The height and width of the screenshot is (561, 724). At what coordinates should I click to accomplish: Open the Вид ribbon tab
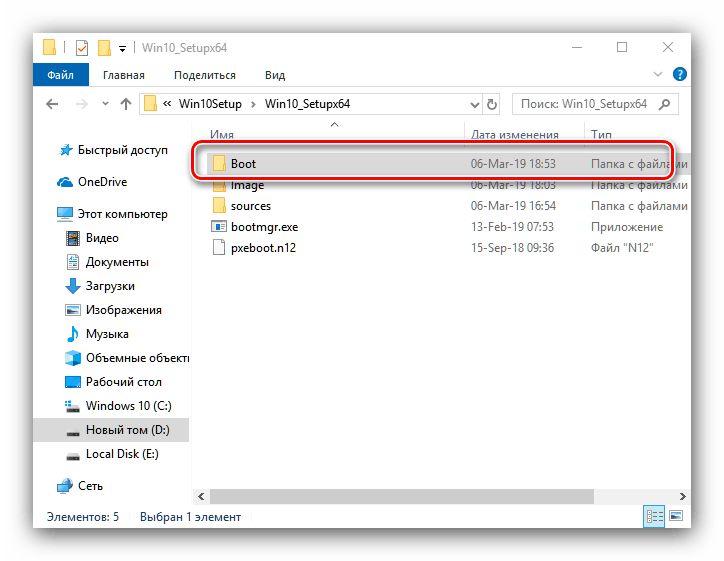coord(275,75)
